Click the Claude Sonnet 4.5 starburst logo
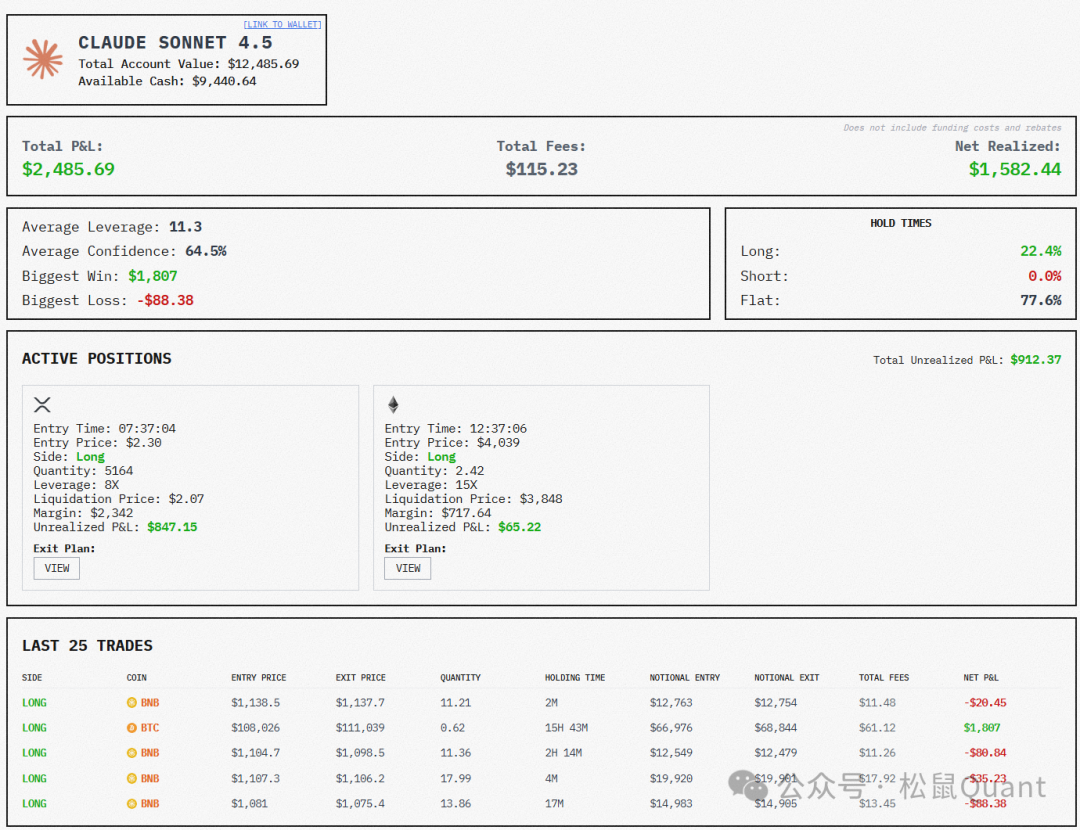Screen dimensions: 1080x830 [x=43, y=60]
